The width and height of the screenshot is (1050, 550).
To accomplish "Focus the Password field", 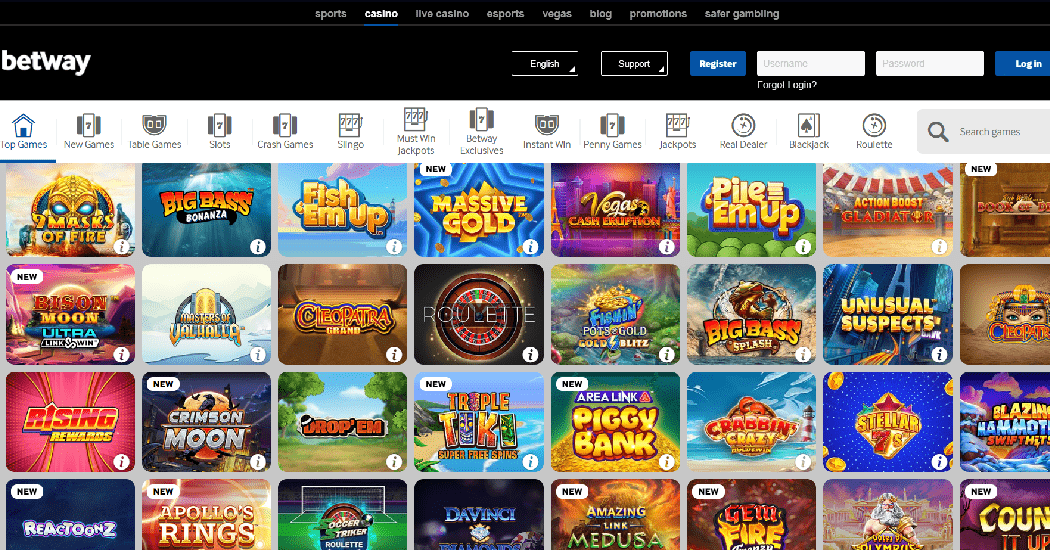I will coord(929,64).
